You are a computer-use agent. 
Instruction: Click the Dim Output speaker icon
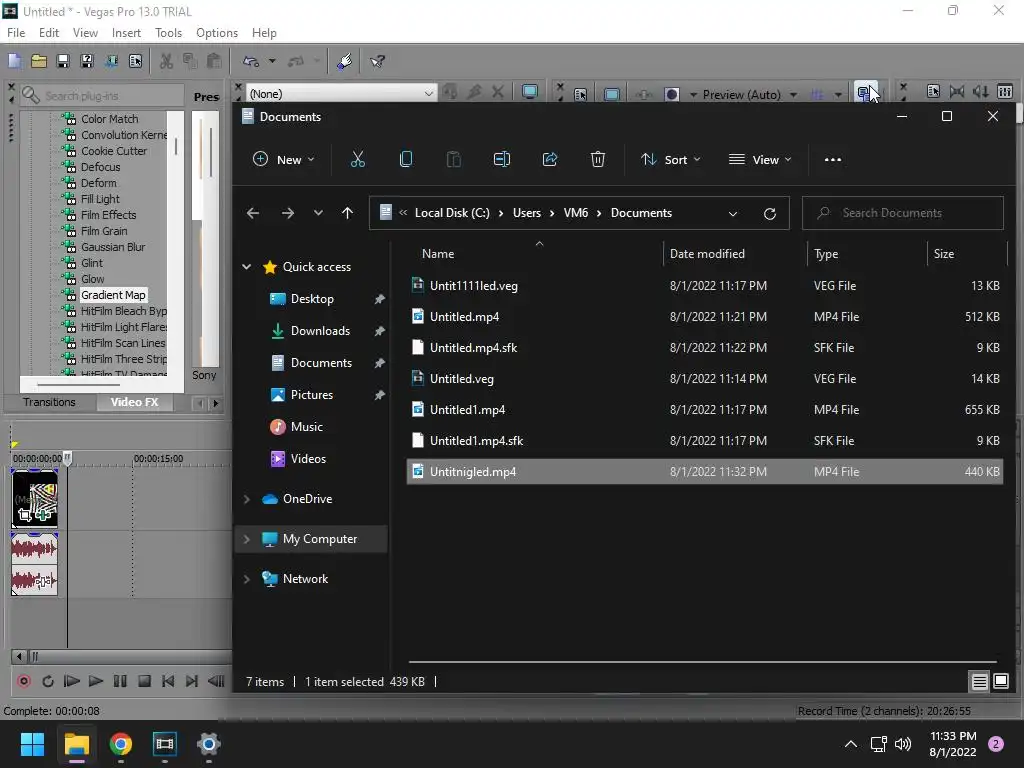click(x=981, y=91)
